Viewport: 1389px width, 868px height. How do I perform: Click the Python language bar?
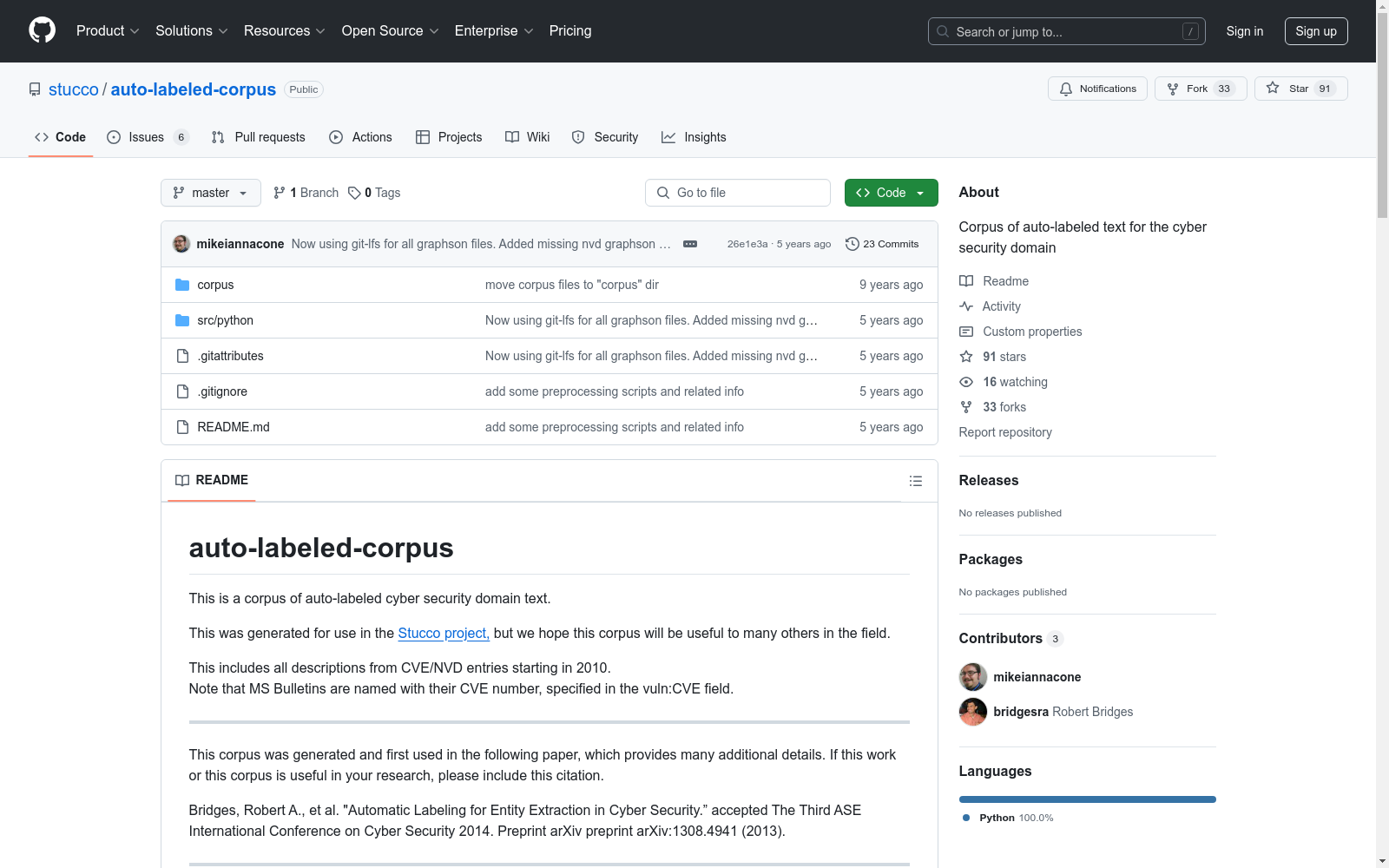pyautogui.click(x=1088, y=799)
